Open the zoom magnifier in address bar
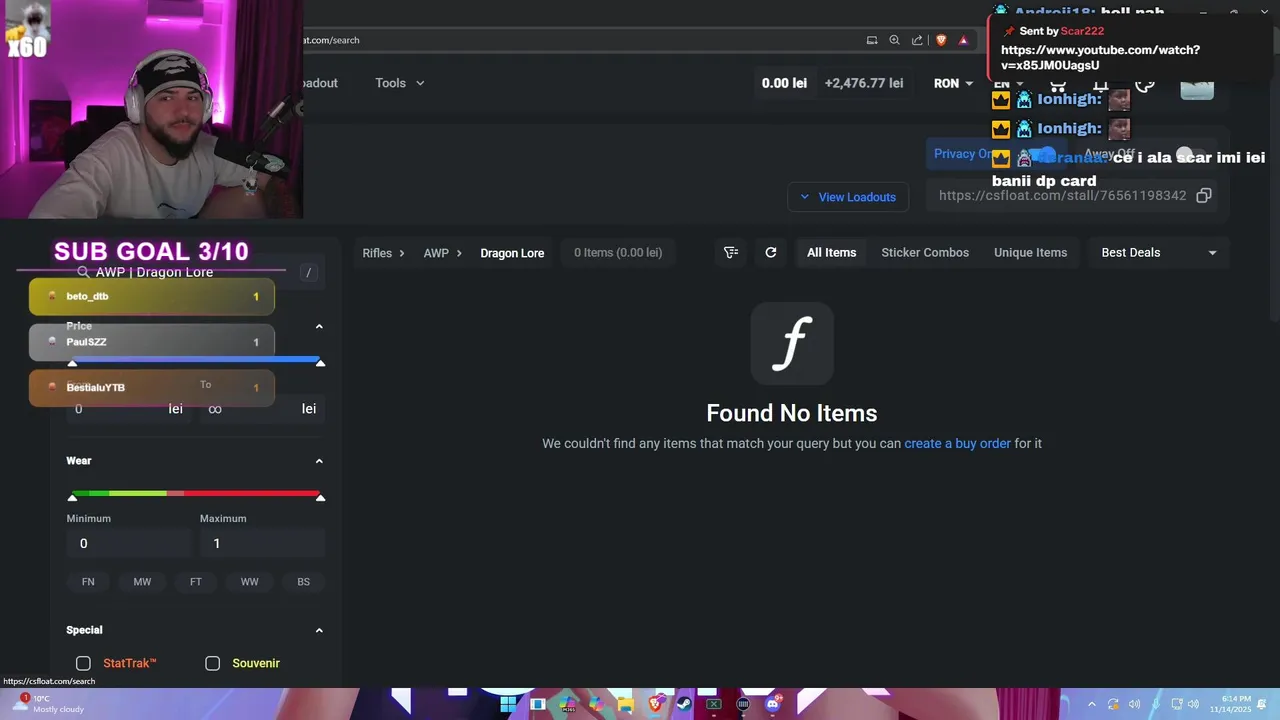Viewport: 1280px width, 720px height. 894,40
